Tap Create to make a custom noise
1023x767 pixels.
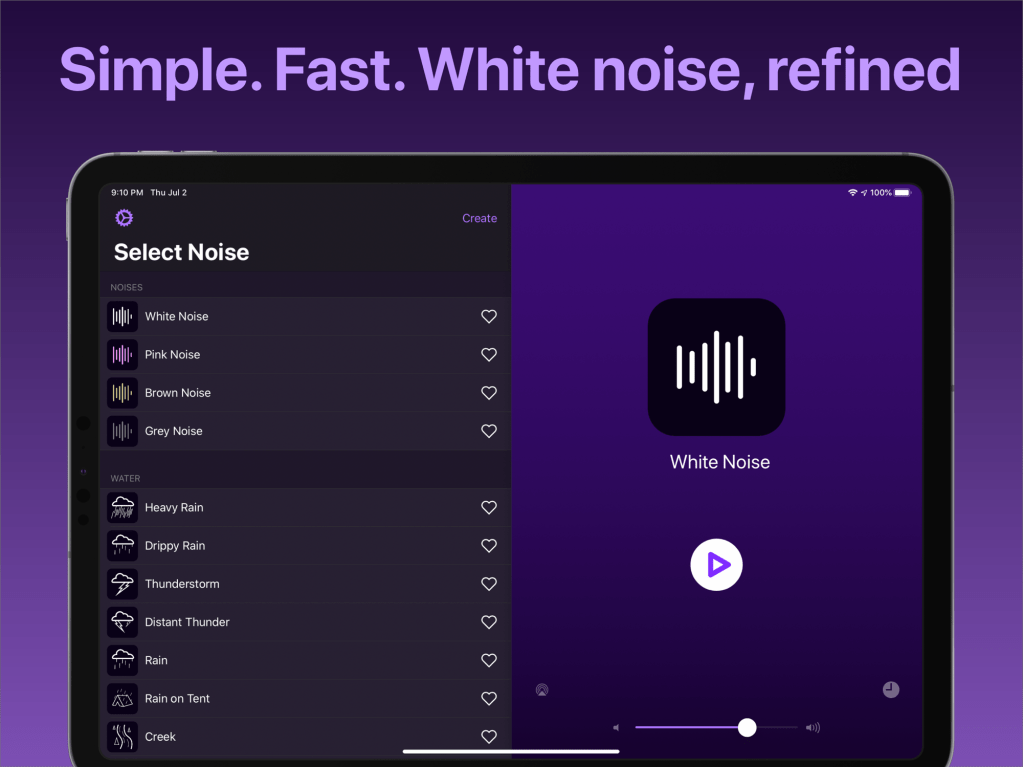pos(479,217)
